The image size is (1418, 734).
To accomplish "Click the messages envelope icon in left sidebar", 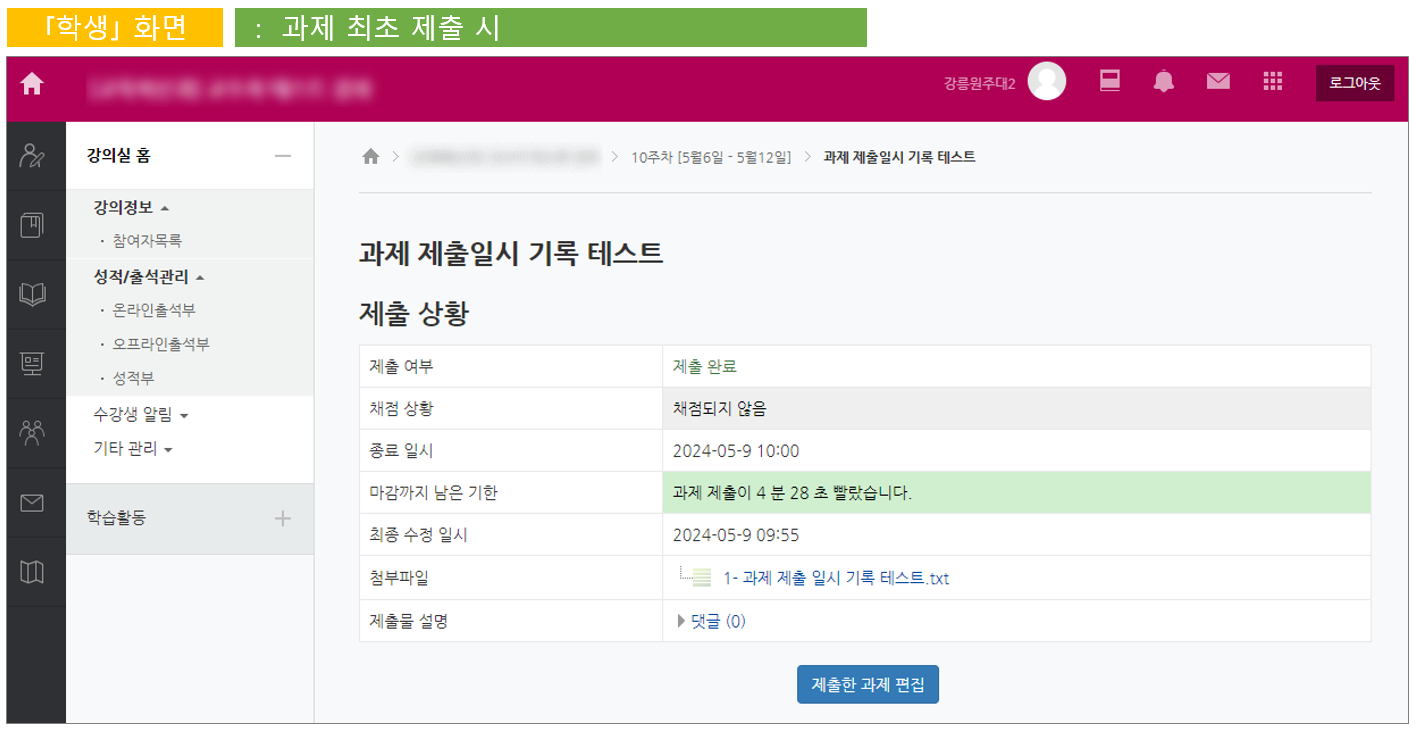I will click(x=32, y=503).
